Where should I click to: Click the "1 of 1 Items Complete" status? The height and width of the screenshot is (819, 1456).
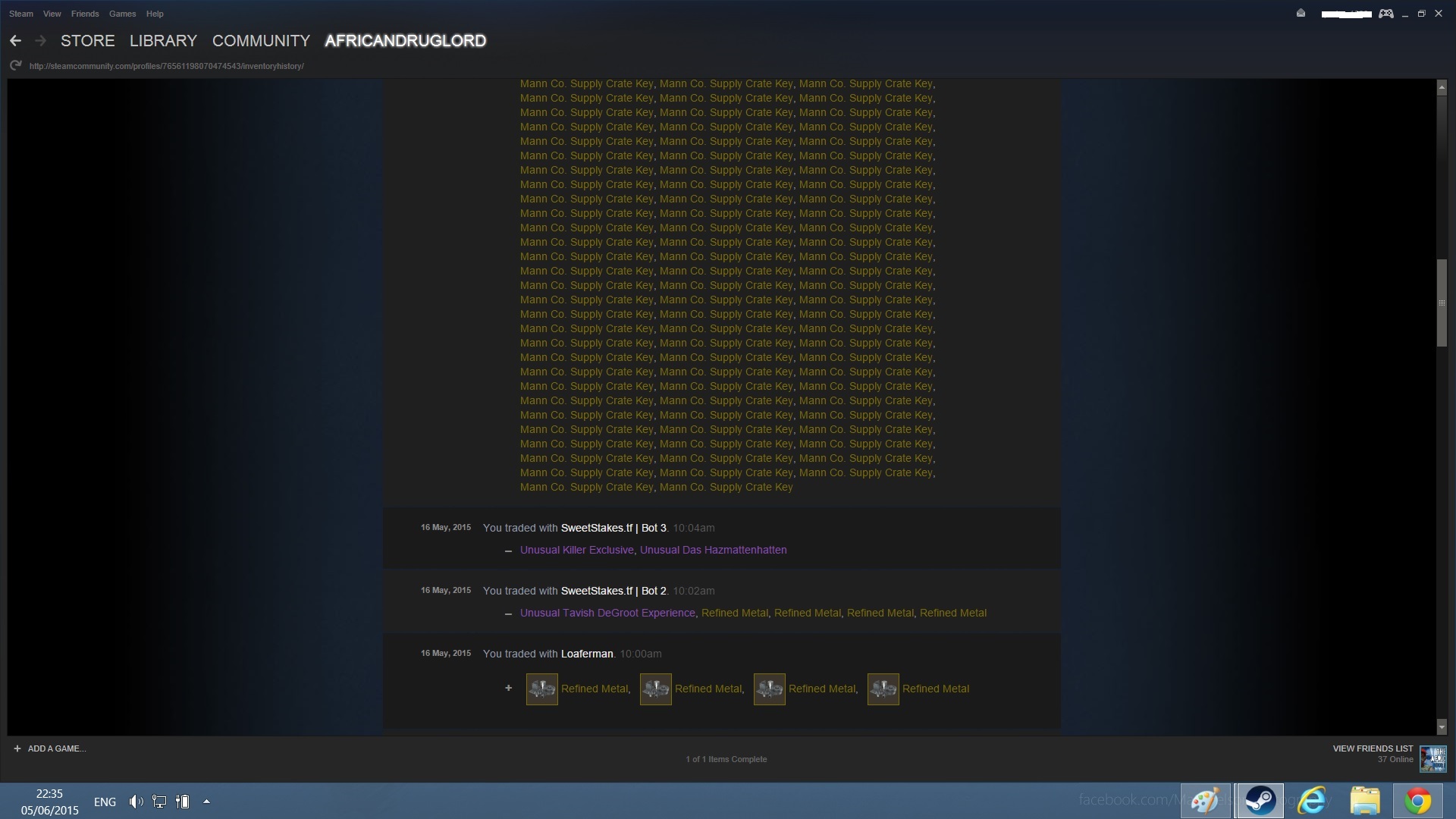[726, 759]
